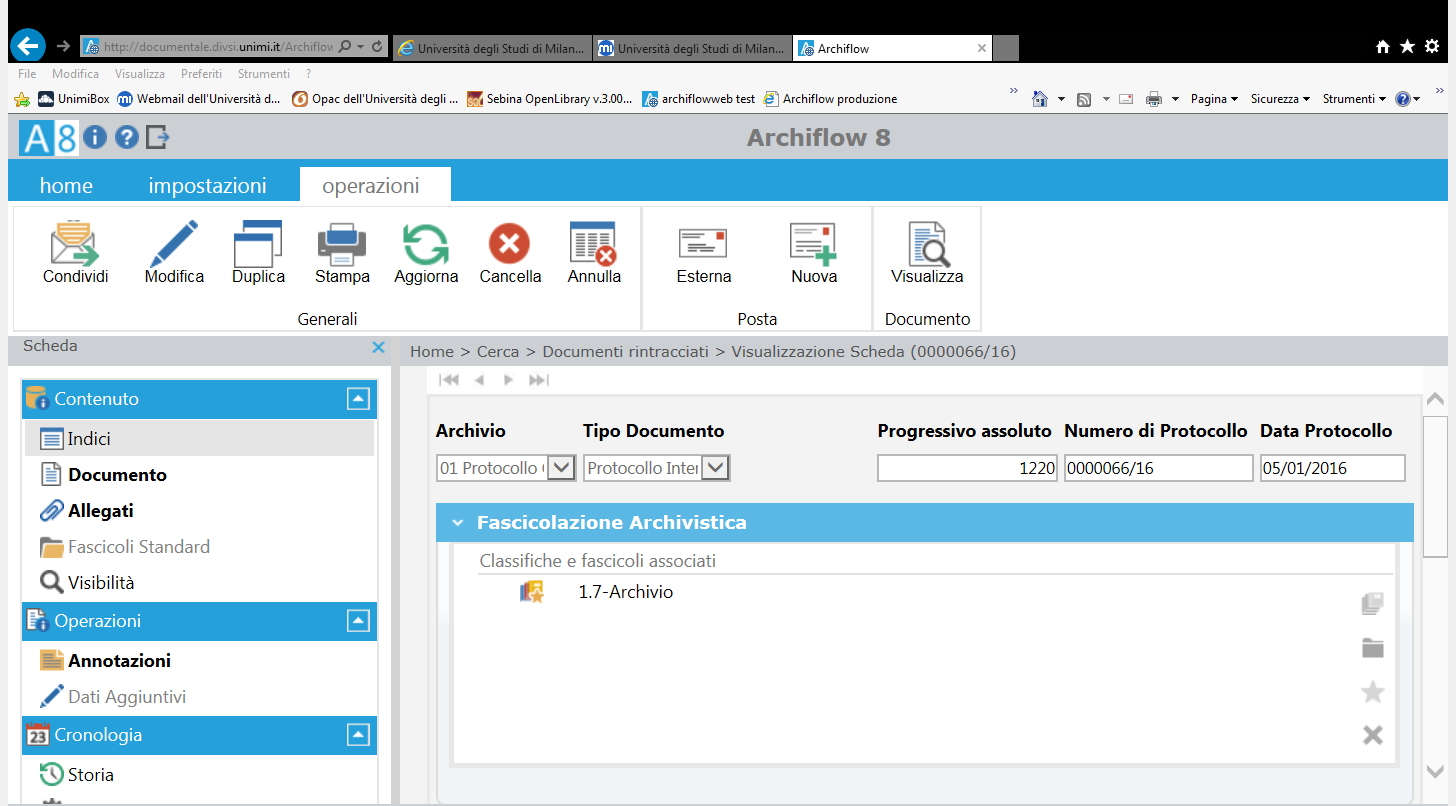Viewport: 1456px width, 806px height.
Task: Open the Pagina dropdown in IE toolbar
Action: (1215, 99)
